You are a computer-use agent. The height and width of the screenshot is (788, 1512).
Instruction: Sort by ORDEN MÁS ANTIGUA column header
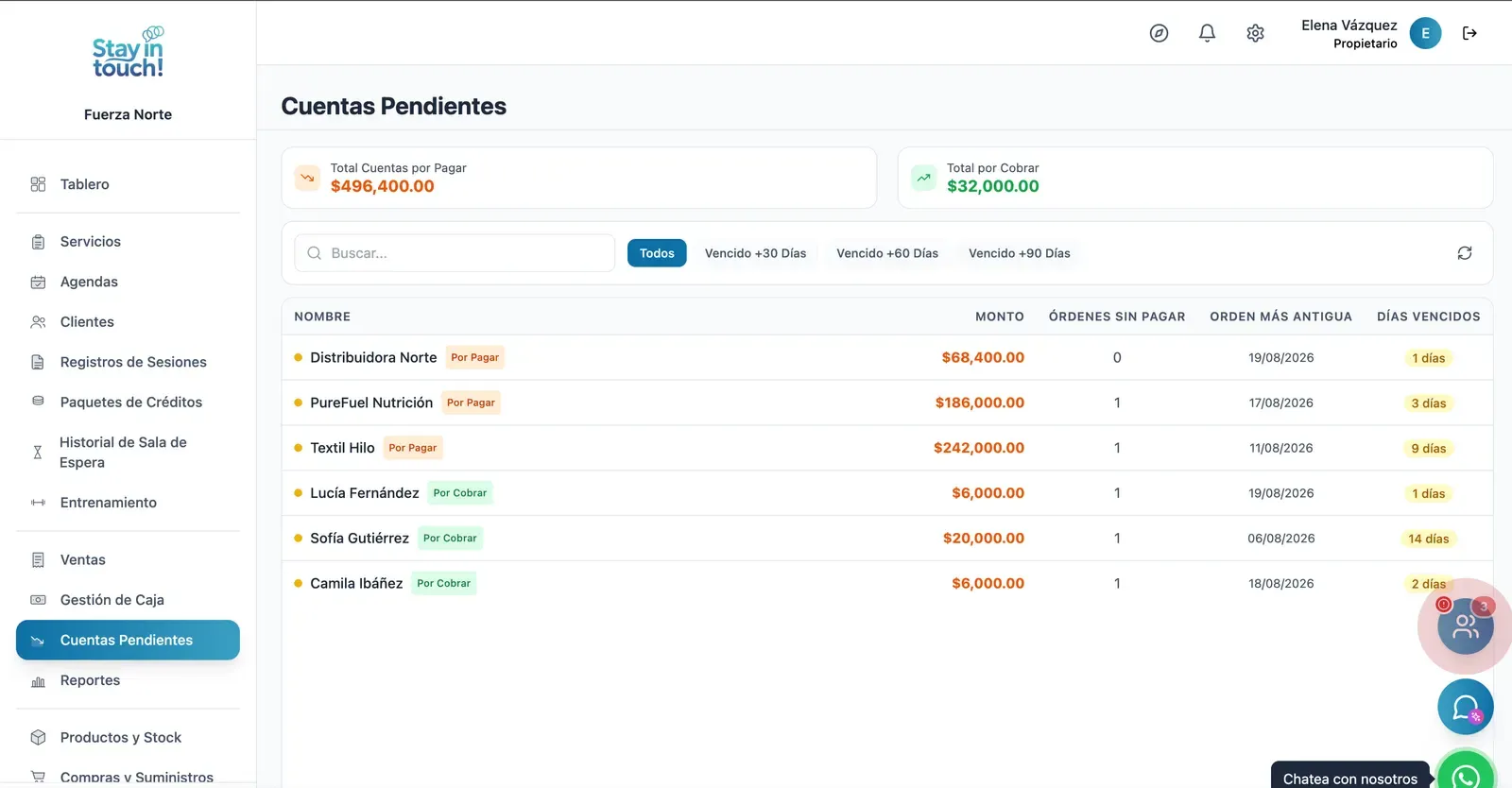coord(1280,317)
